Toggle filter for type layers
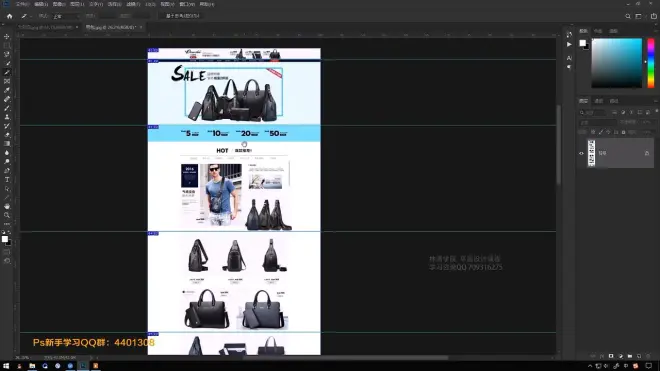This screenshot has height=371, width=660. [x=631, y=112]
